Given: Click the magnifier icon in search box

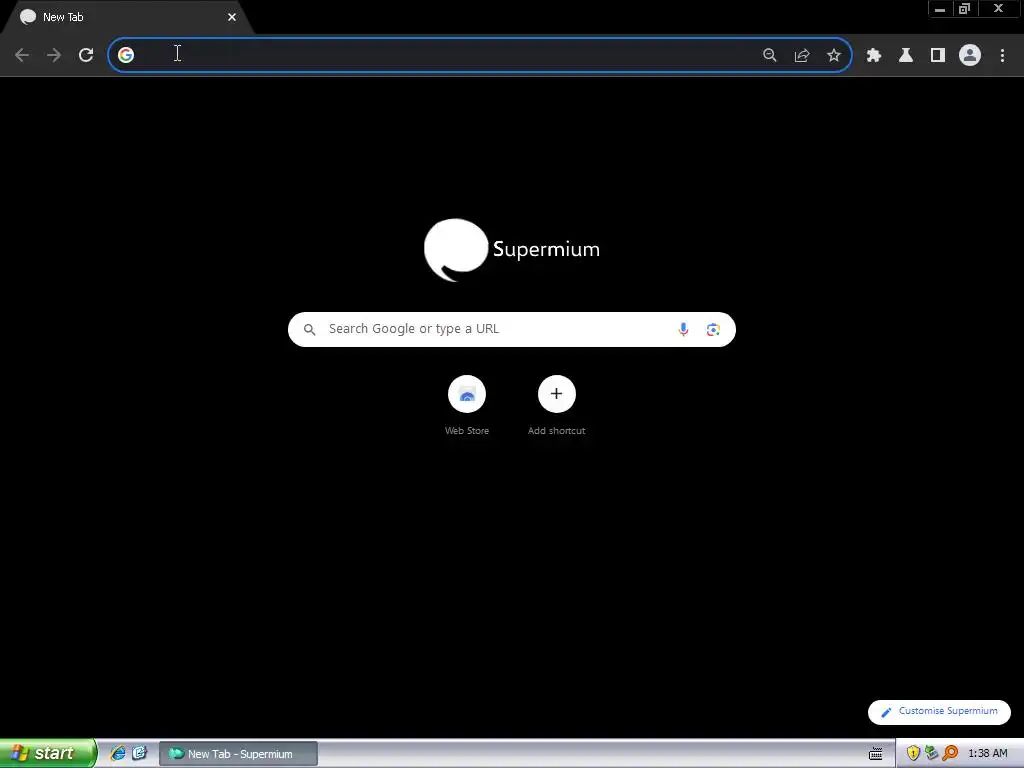Looking at the screenshot, I should point(310,329).
